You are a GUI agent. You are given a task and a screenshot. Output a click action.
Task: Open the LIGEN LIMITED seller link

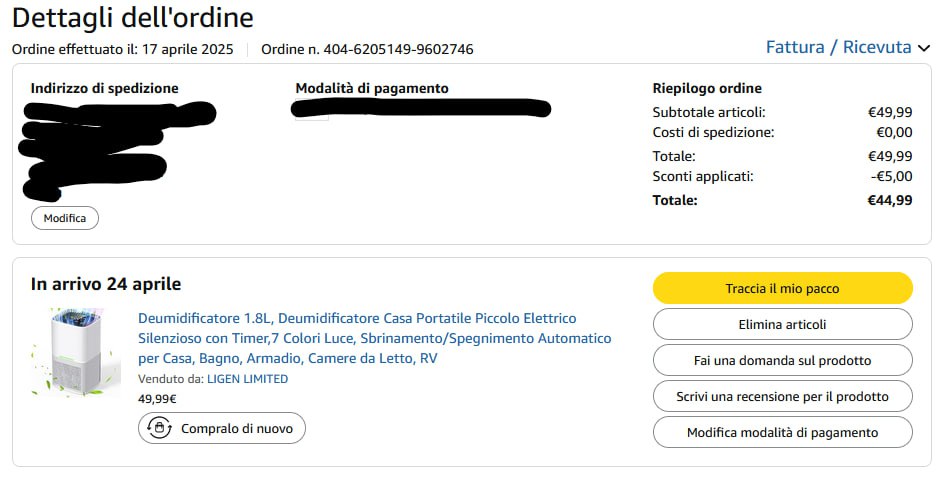[x=247, y=379]
